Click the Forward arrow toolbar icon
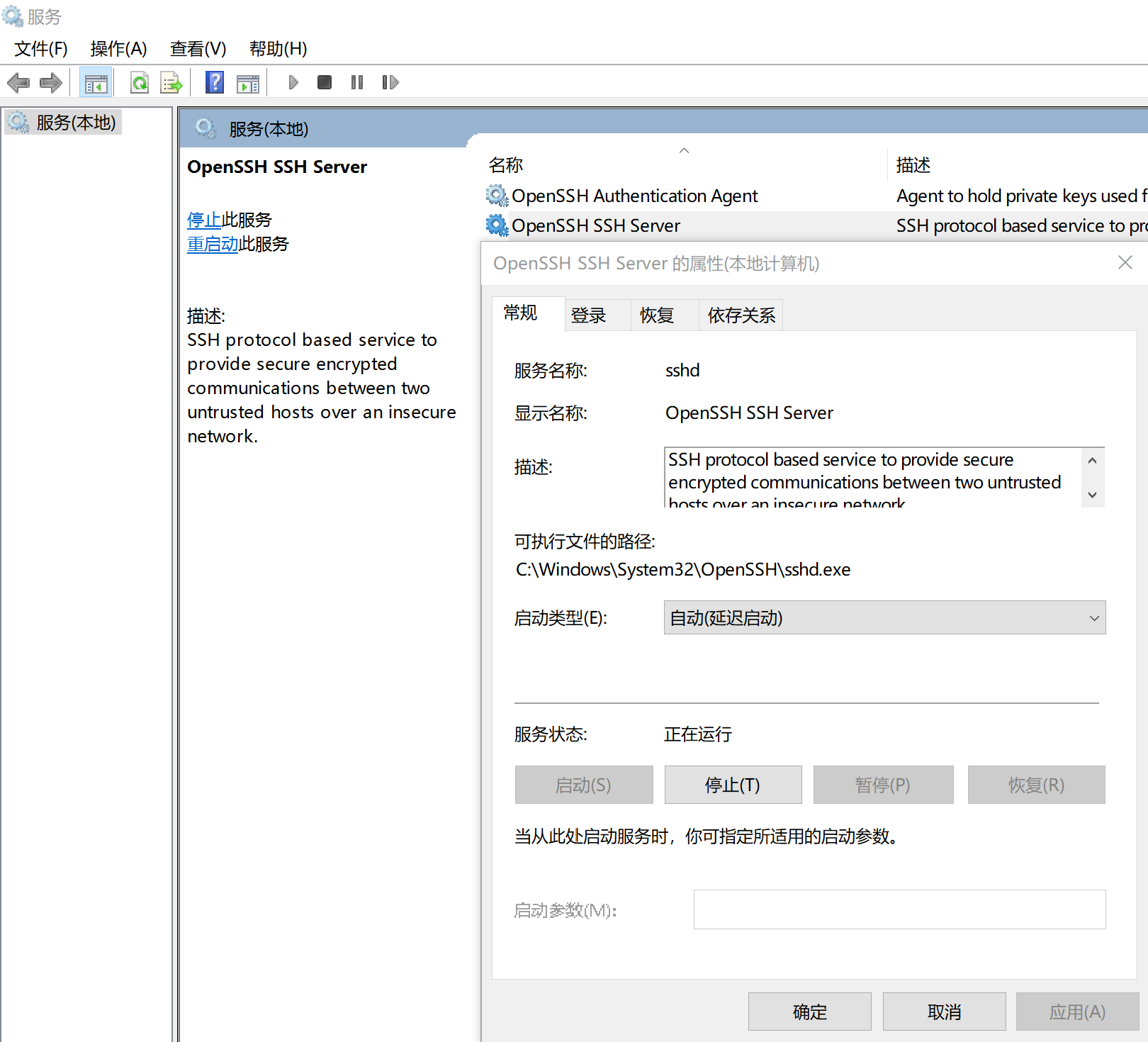Image resolution: width=1148 pixels, height=1042 pixels. tap(51, 83)
